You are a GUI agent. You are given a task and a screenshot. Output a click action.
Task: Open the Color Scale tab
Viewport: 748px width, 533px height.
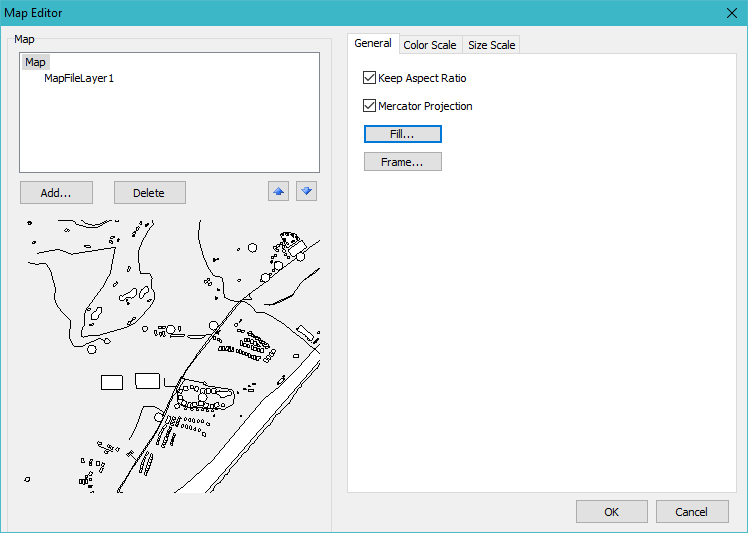[x=430, y=45]
